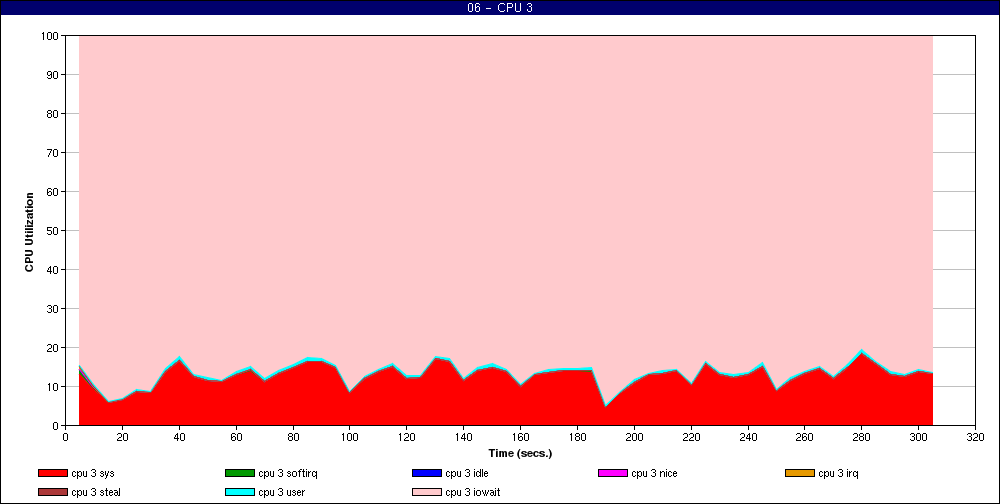The height and width of the screenshot is (504, 1000).
Task: Click the 160 tick on the x-axis
Action: (520, 437)
